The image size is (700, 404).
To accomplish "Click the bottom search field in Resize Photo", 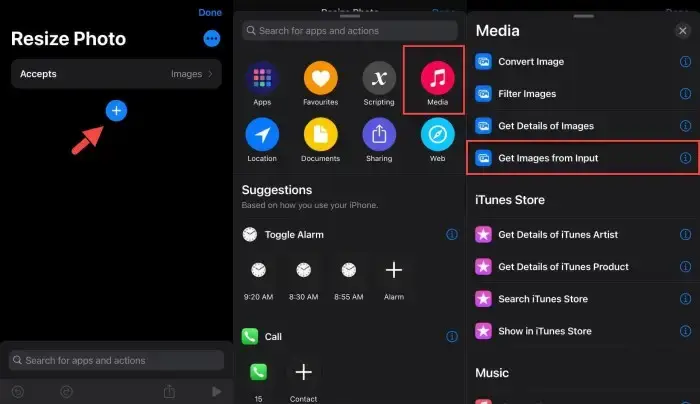I will pos(116,360).
